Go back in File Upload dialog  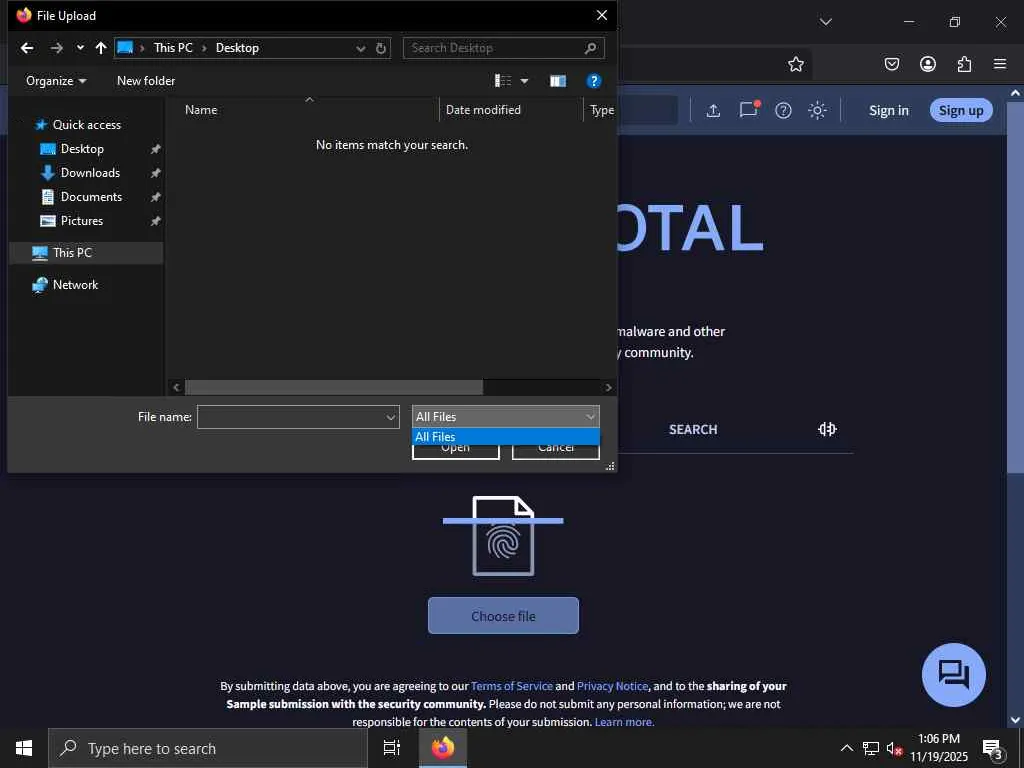tap(27, 48)
